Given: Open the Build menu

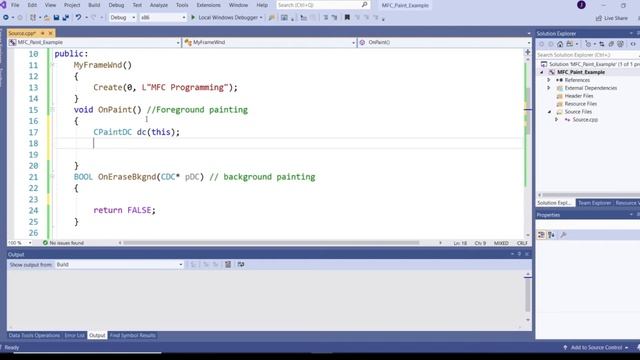Looking at the screenshot, I should click(x=94, y=5).
